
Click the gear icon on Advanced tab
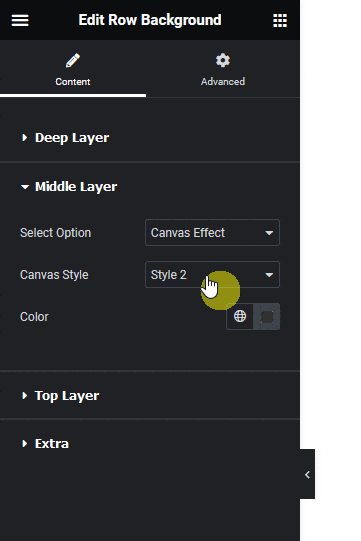223,60
